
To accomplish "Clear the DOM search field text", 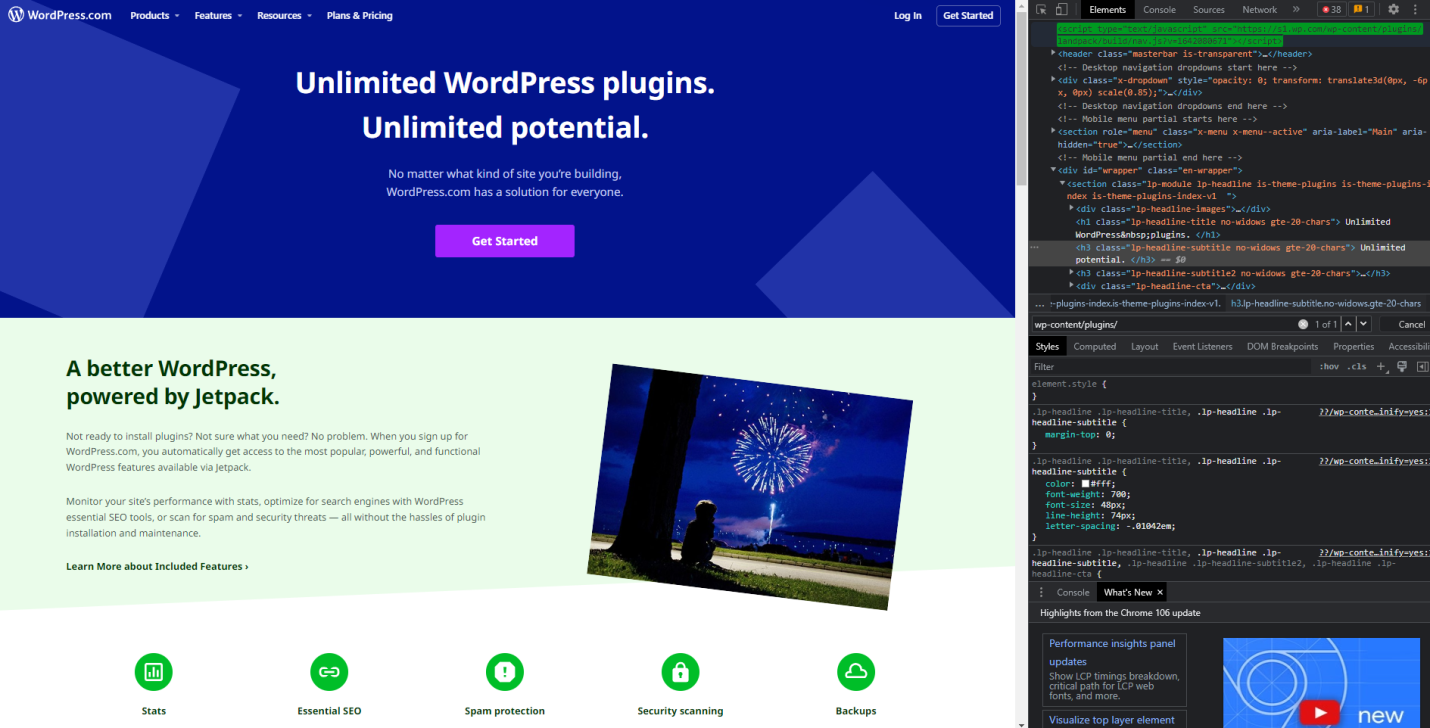I will coord(1303,324).
